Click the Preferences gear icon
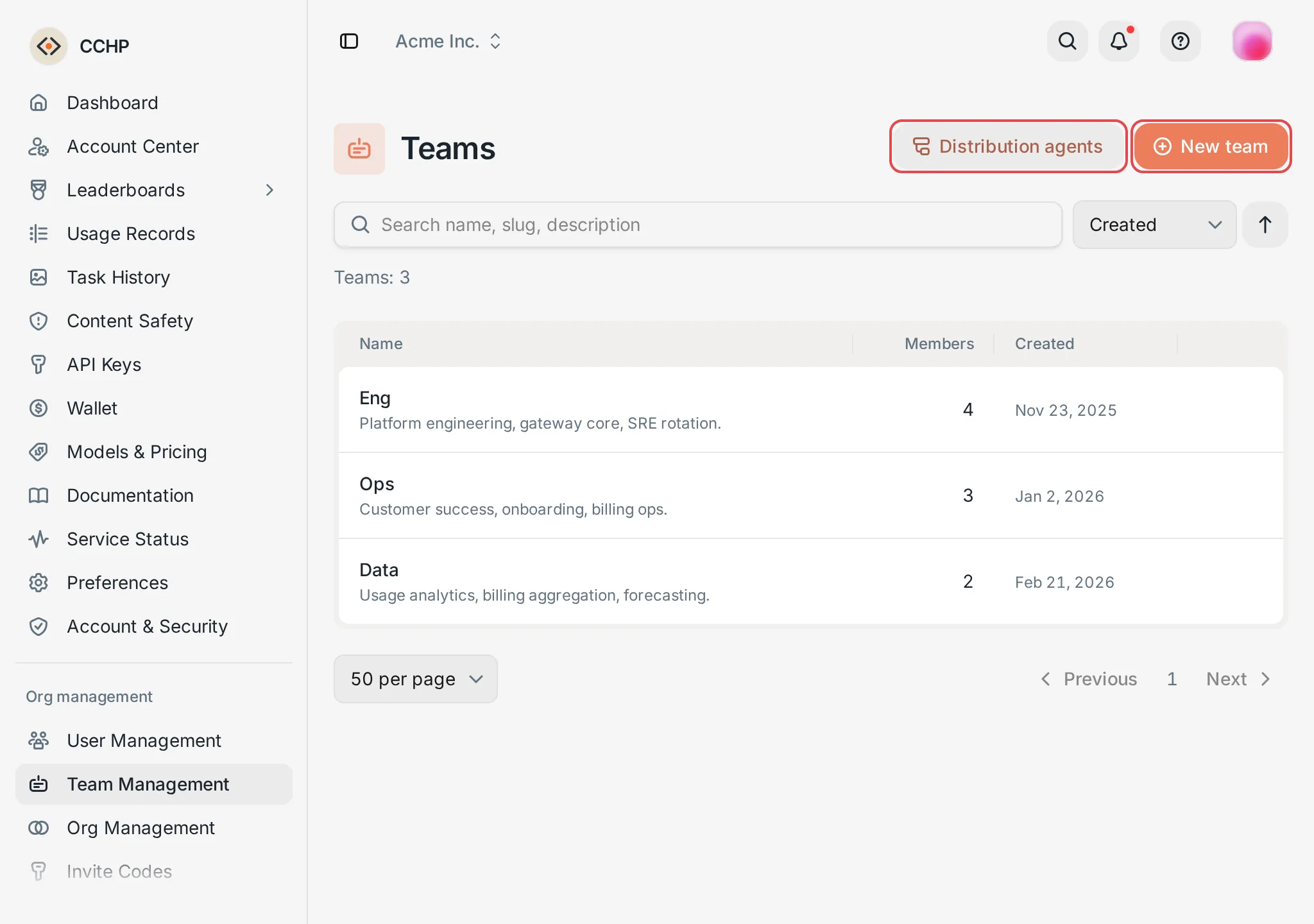Viewport: 1314px width, 924px height. coord(38,583)
